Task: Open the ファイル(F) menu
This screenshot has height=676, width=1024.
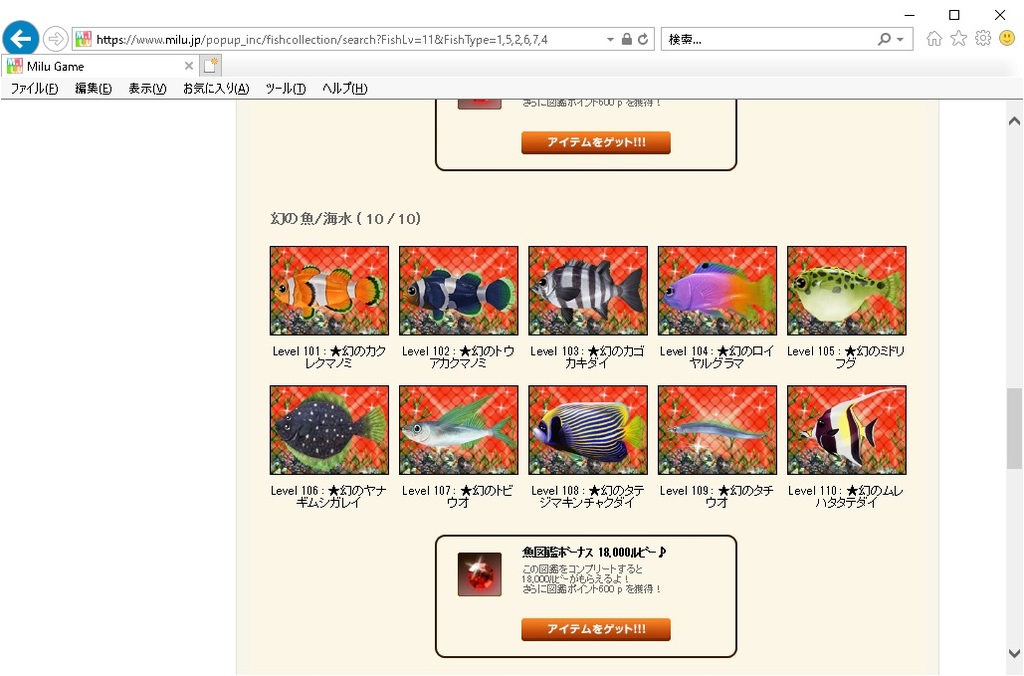Action: 34,88
